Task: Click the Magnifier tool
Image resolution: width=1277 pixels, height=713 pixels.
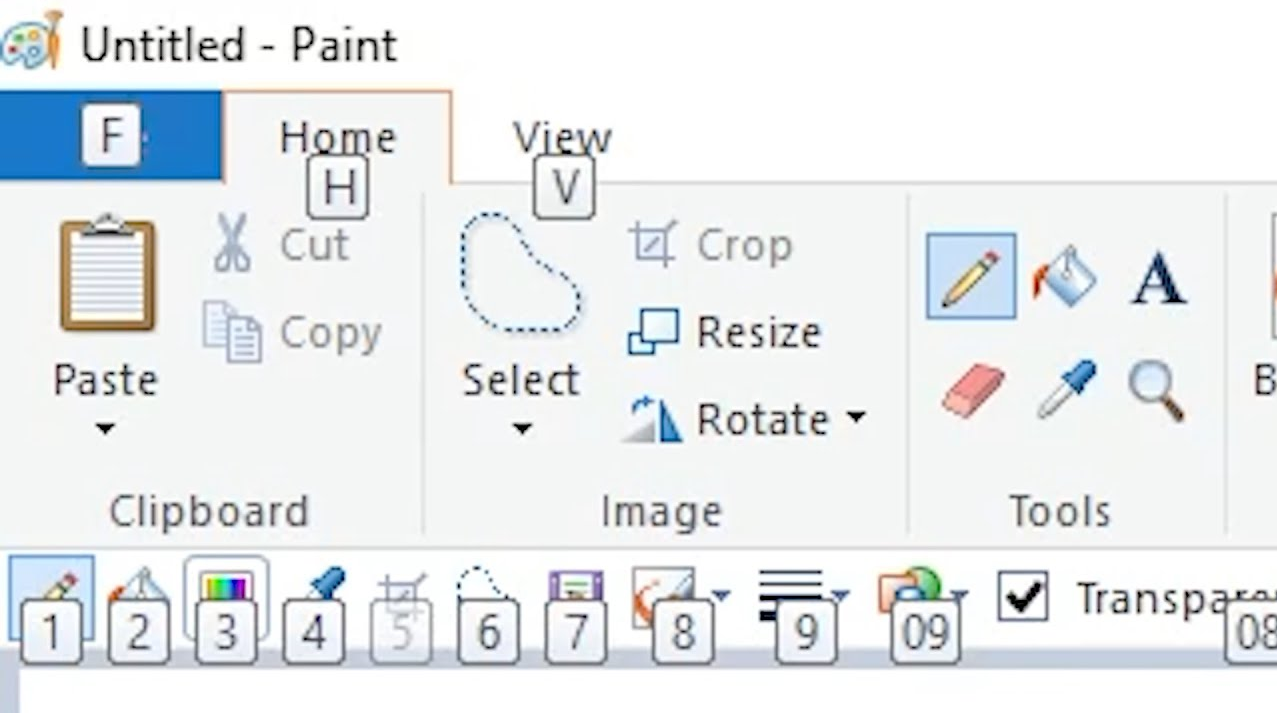Action: 1156,390
